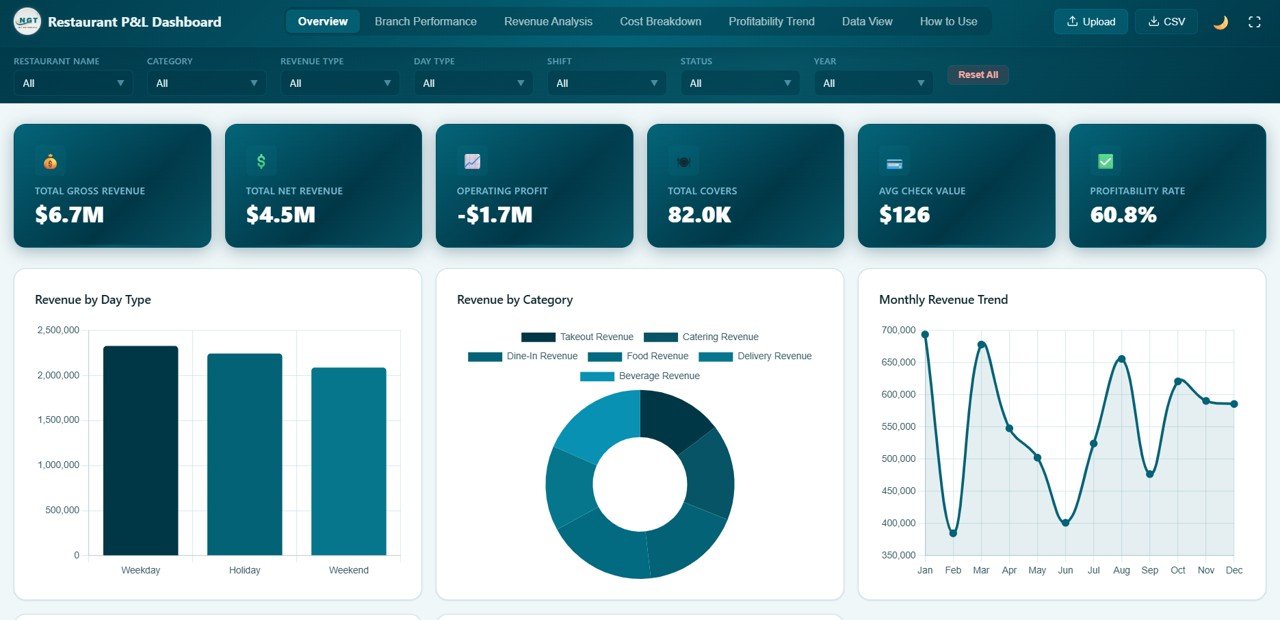1280x620 pixels.
Task: Toggle Beverage Revenue legend item
Action: tap(640, 376)
